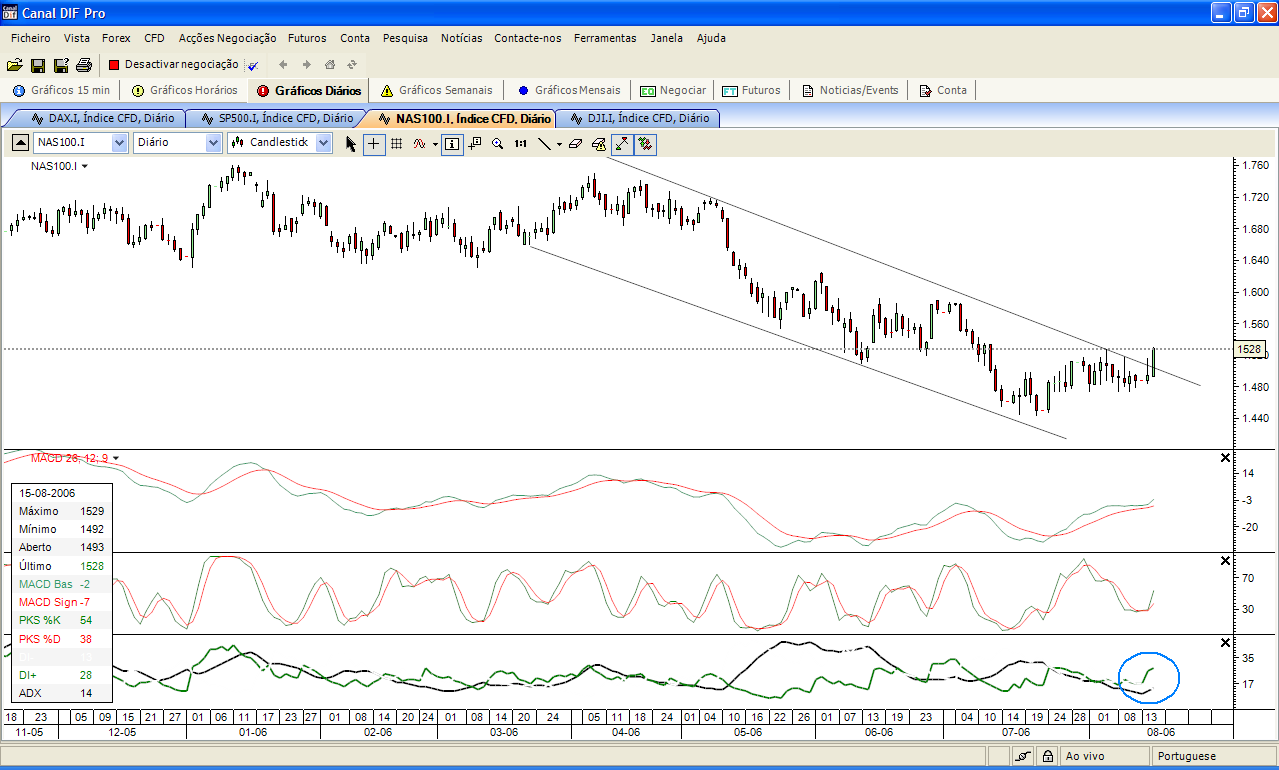
Task: Switch to Gráficos 15 min tab
Action: pos(63,90)
